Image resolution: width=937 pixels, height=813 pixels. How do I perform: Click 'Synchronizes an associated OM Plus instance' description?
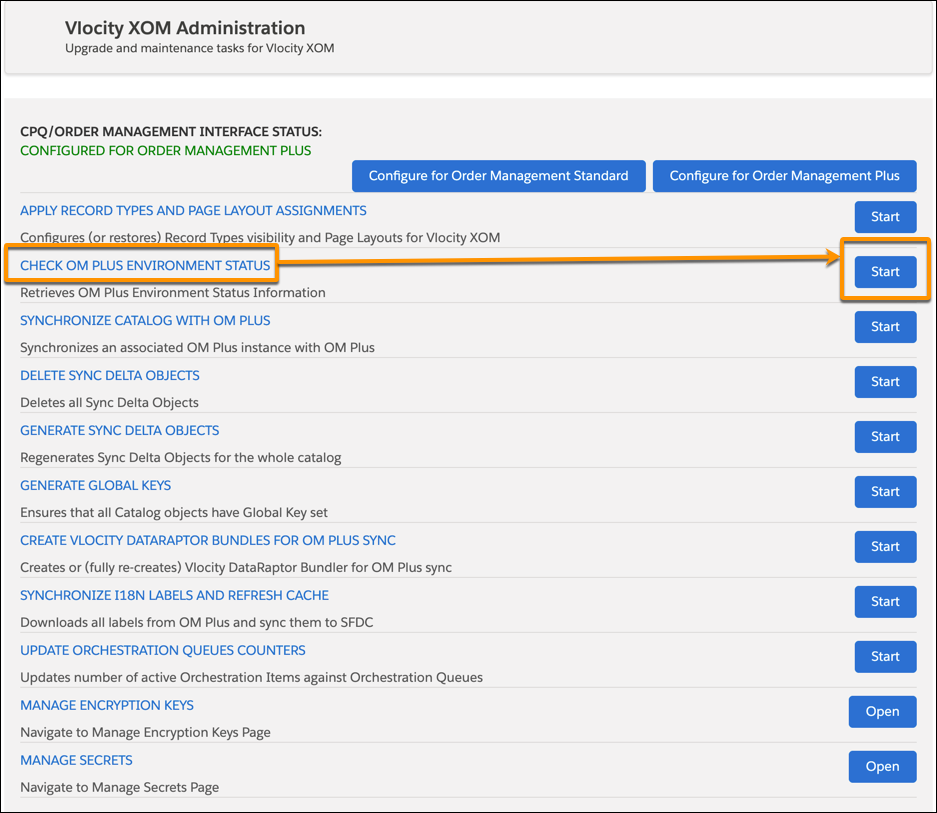[x=197, y=348]
